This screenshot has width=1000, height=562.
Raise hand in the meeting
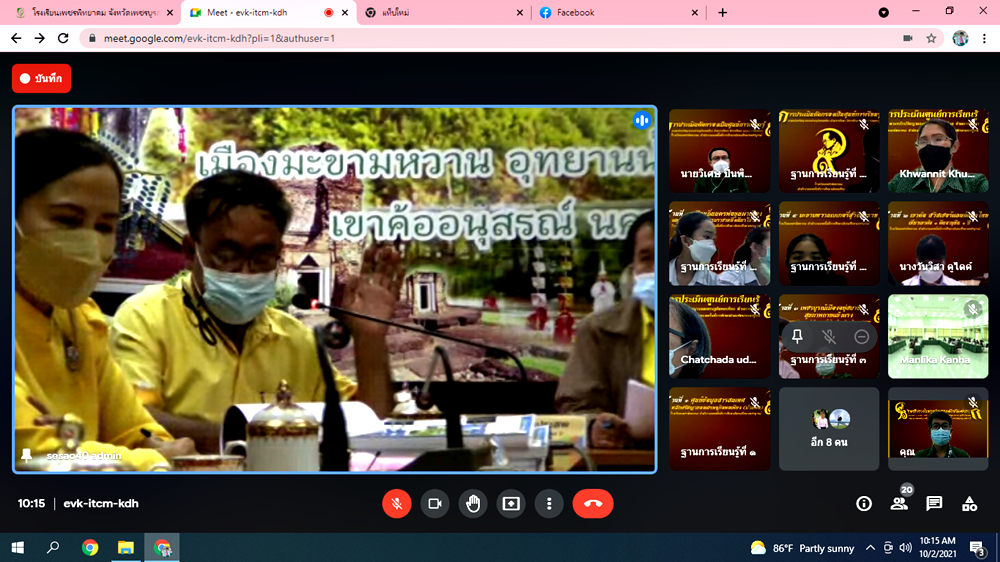point(473,504)
